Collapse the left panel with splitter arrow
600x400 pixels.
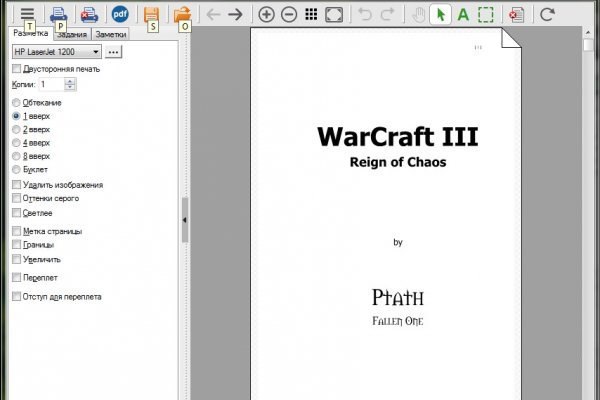coord(185,220)
